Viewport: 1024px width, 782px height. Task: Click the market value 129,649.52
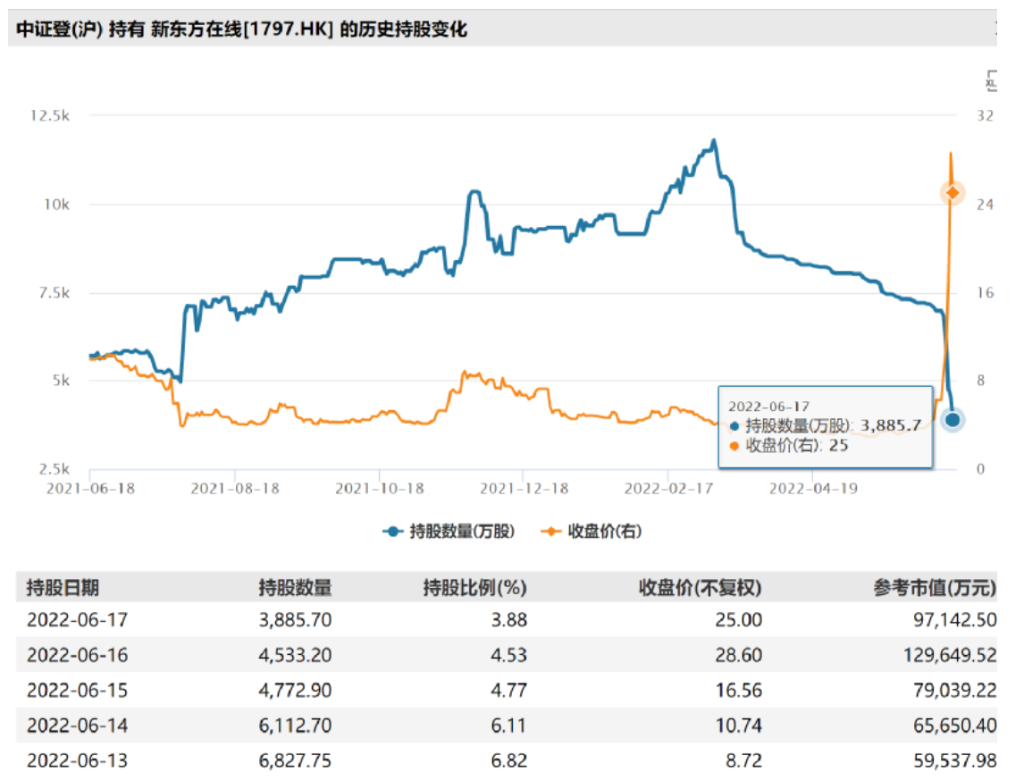click(x=950, y=655)
